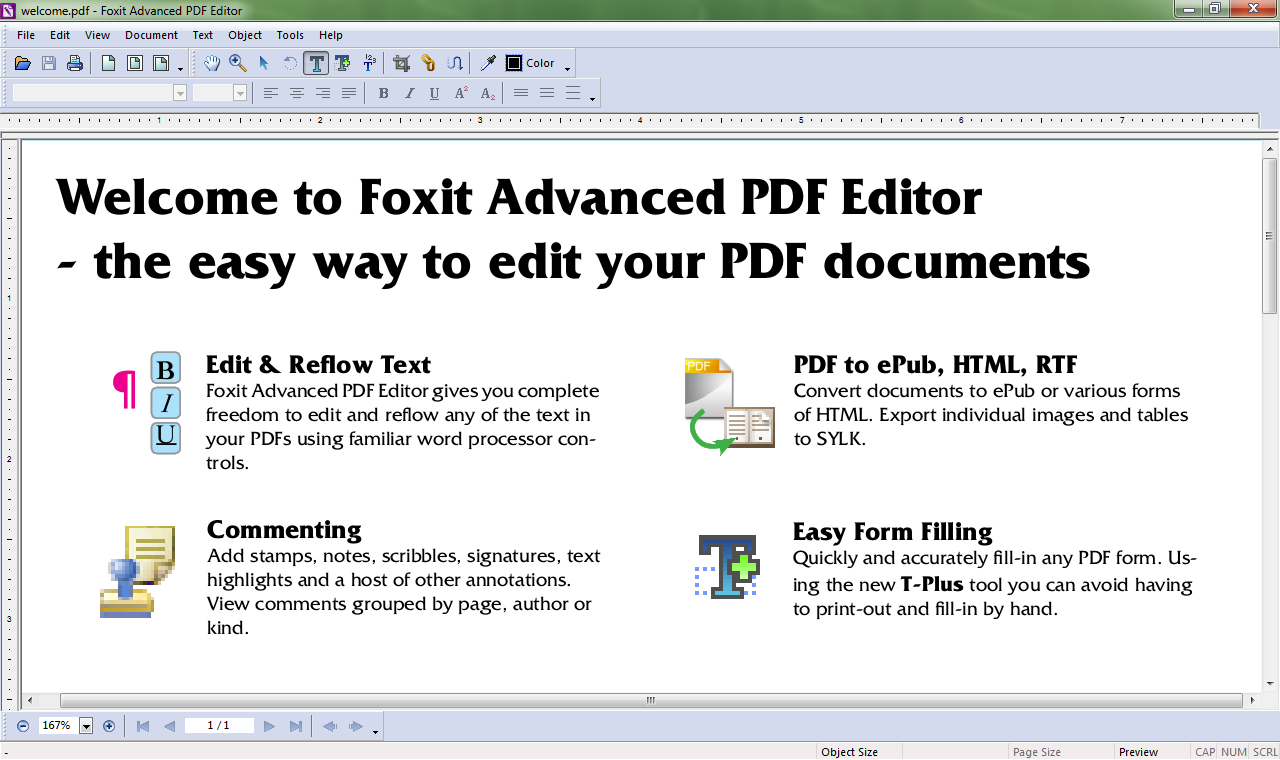The width and height of the screenshot is (1280, 760).
Task: Open the zoom percentage dropdown
Action: pos(86,726)
